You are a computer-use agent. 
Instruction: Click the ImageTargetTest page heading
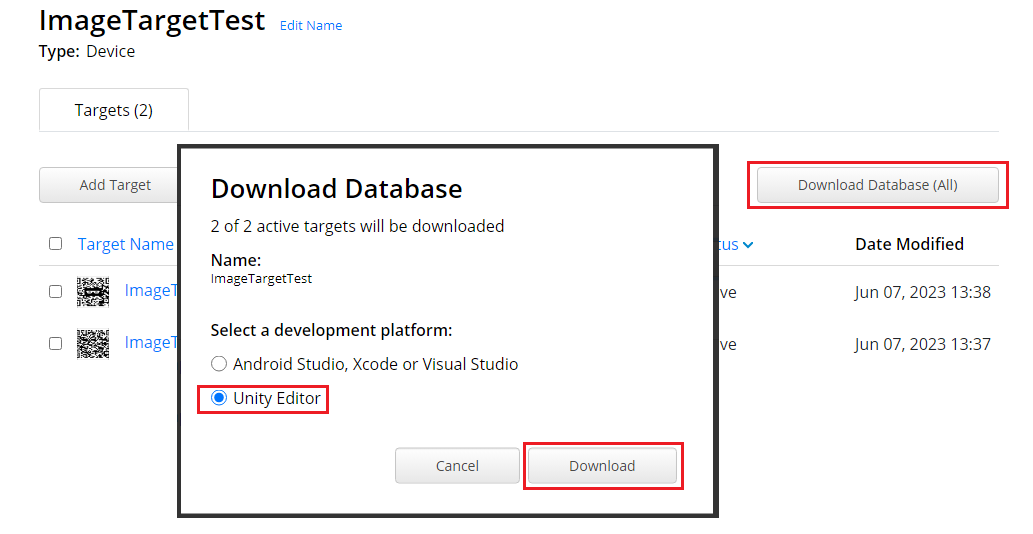152,20
